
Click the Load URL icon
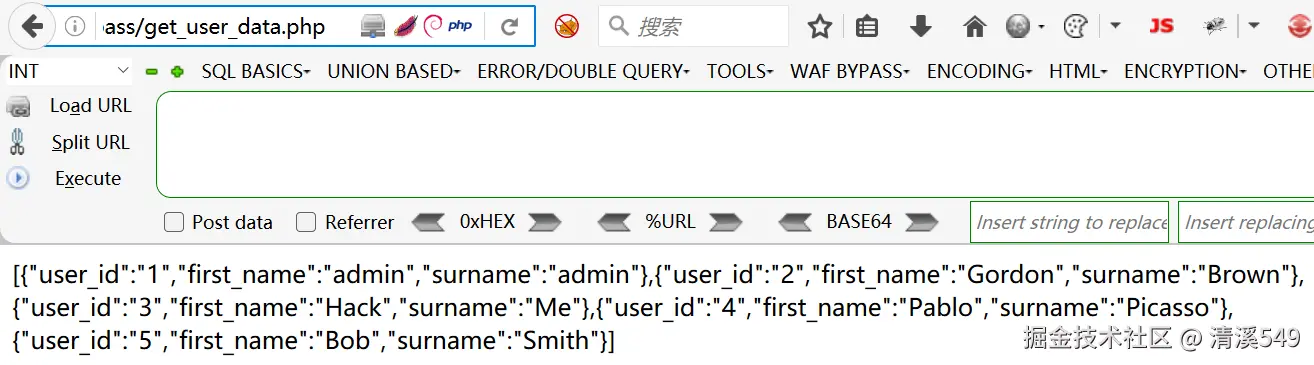[x=19, y=107]
